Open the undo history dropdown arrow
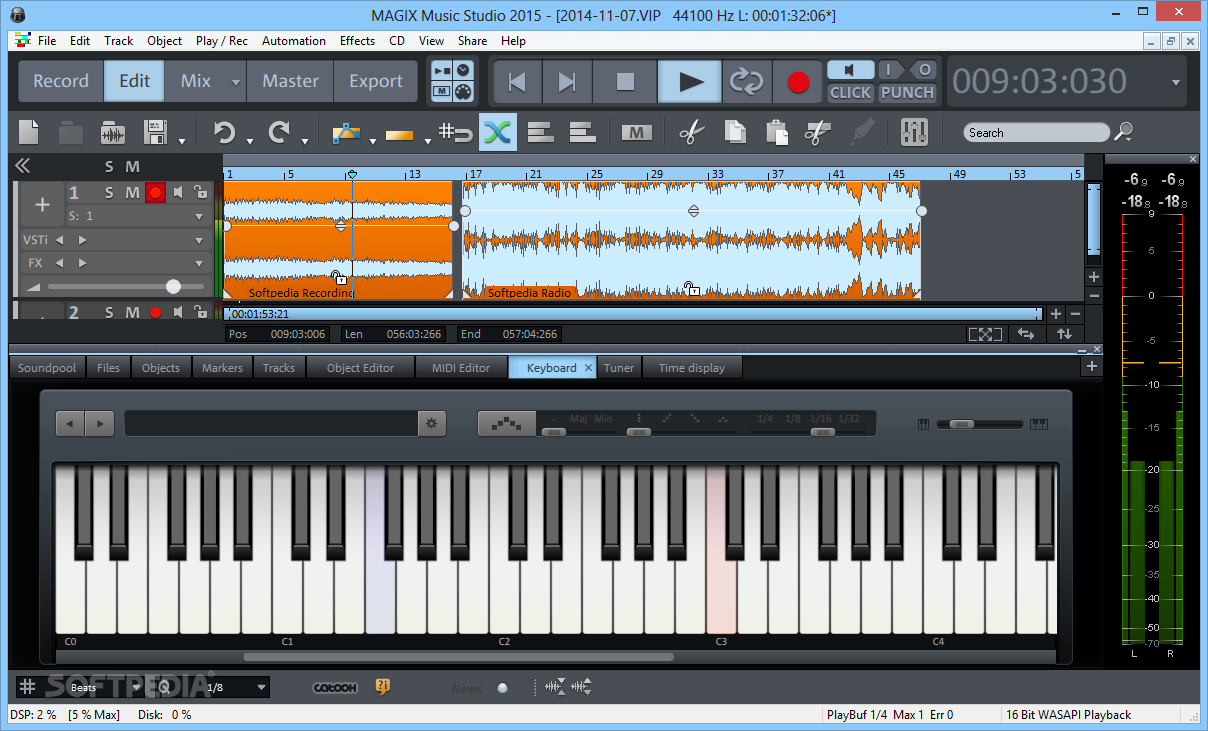Viewport: 1208px width, 731px height. point(249,141)
